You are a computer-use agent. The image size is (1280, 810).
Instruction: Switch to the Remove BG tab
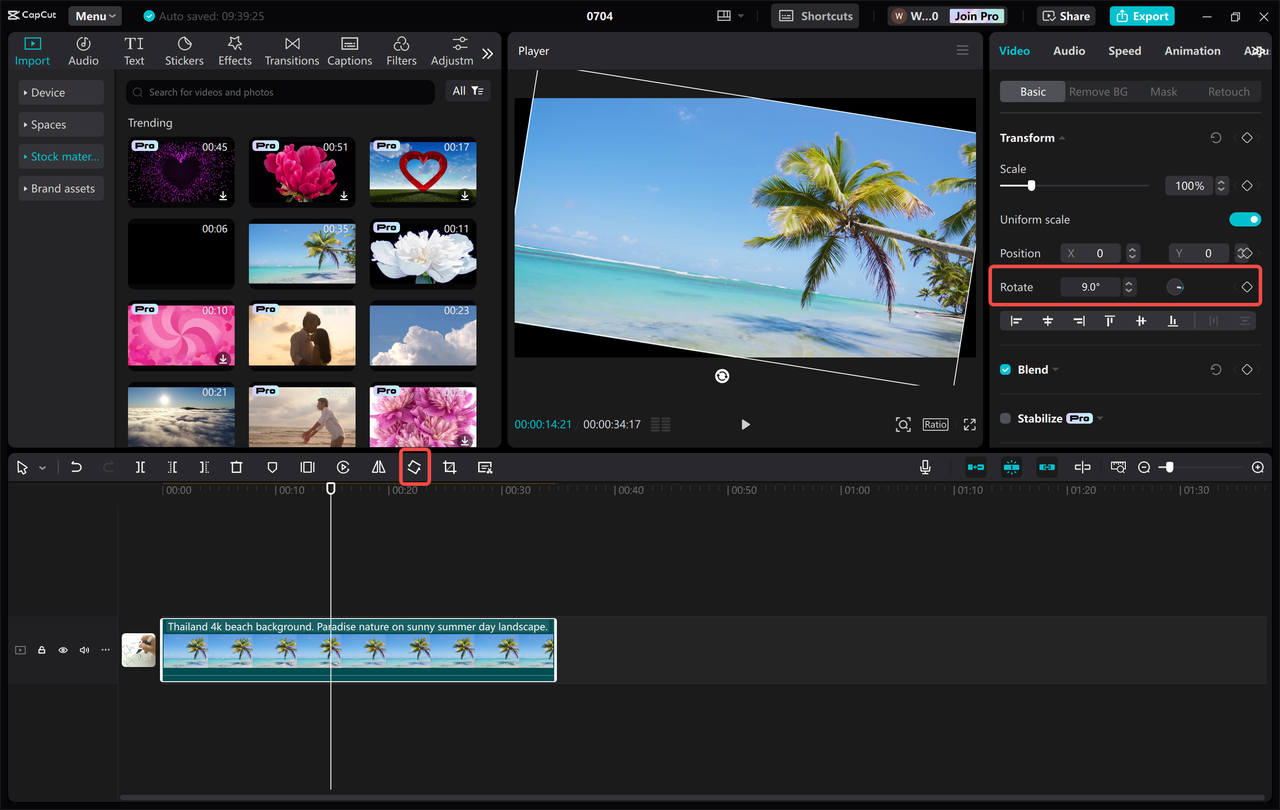click(x=1098, y=91)
